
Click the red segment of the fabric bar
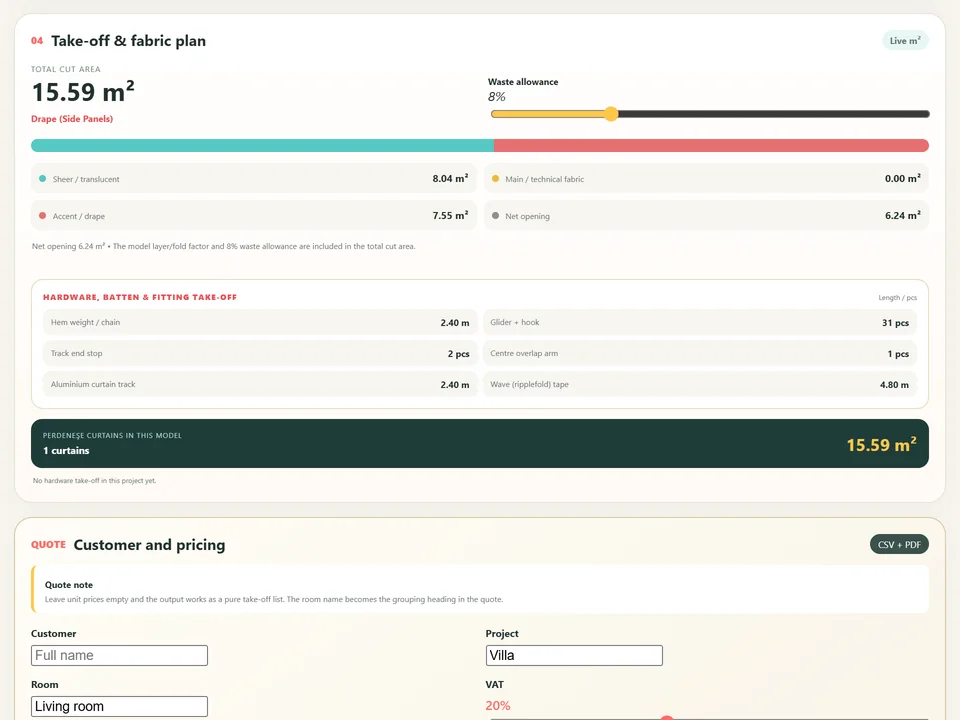point(711,145)
